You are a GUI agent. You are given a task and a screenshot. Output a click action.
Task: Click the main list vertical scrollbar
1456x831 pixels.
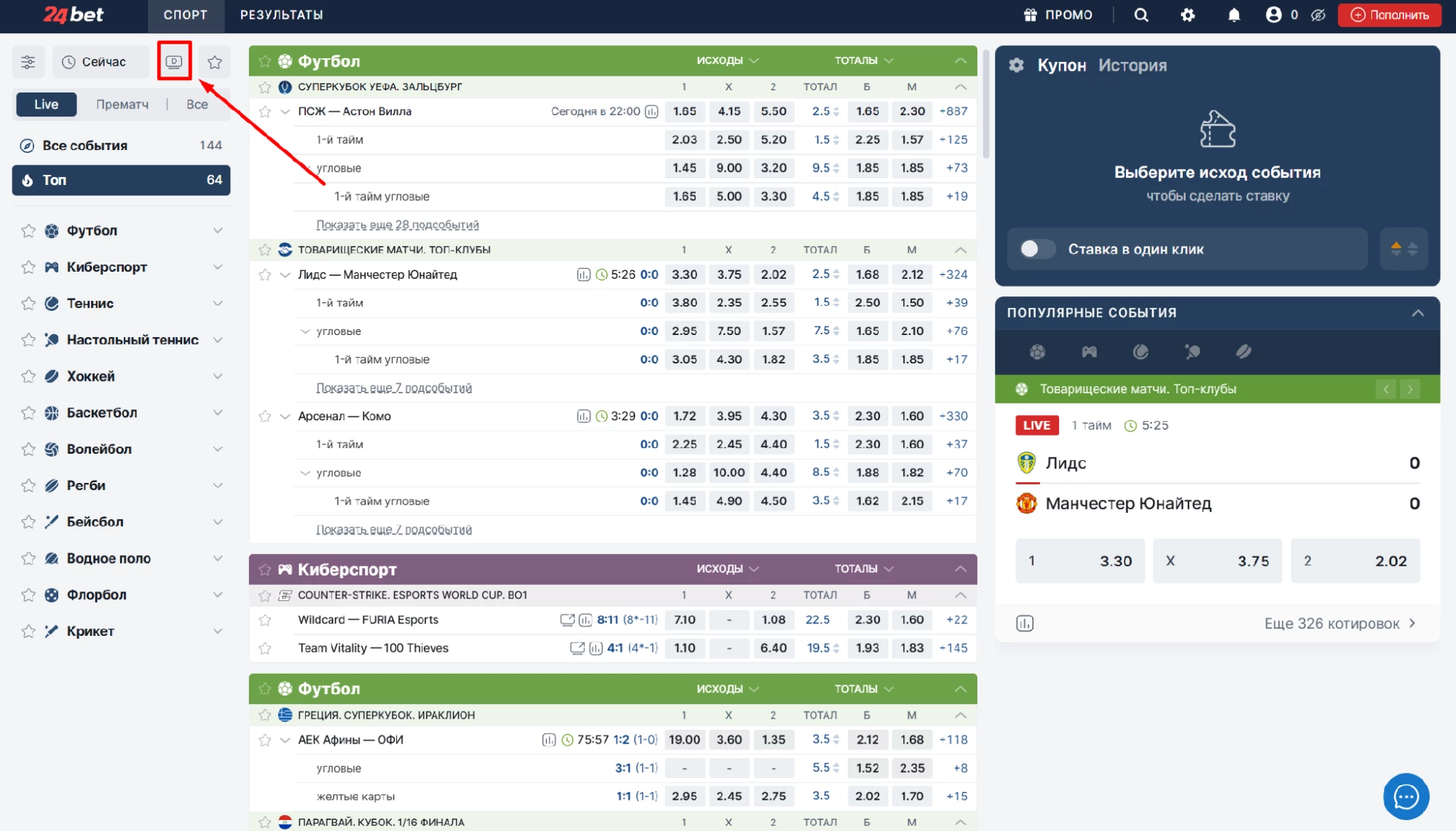[986, 103]
